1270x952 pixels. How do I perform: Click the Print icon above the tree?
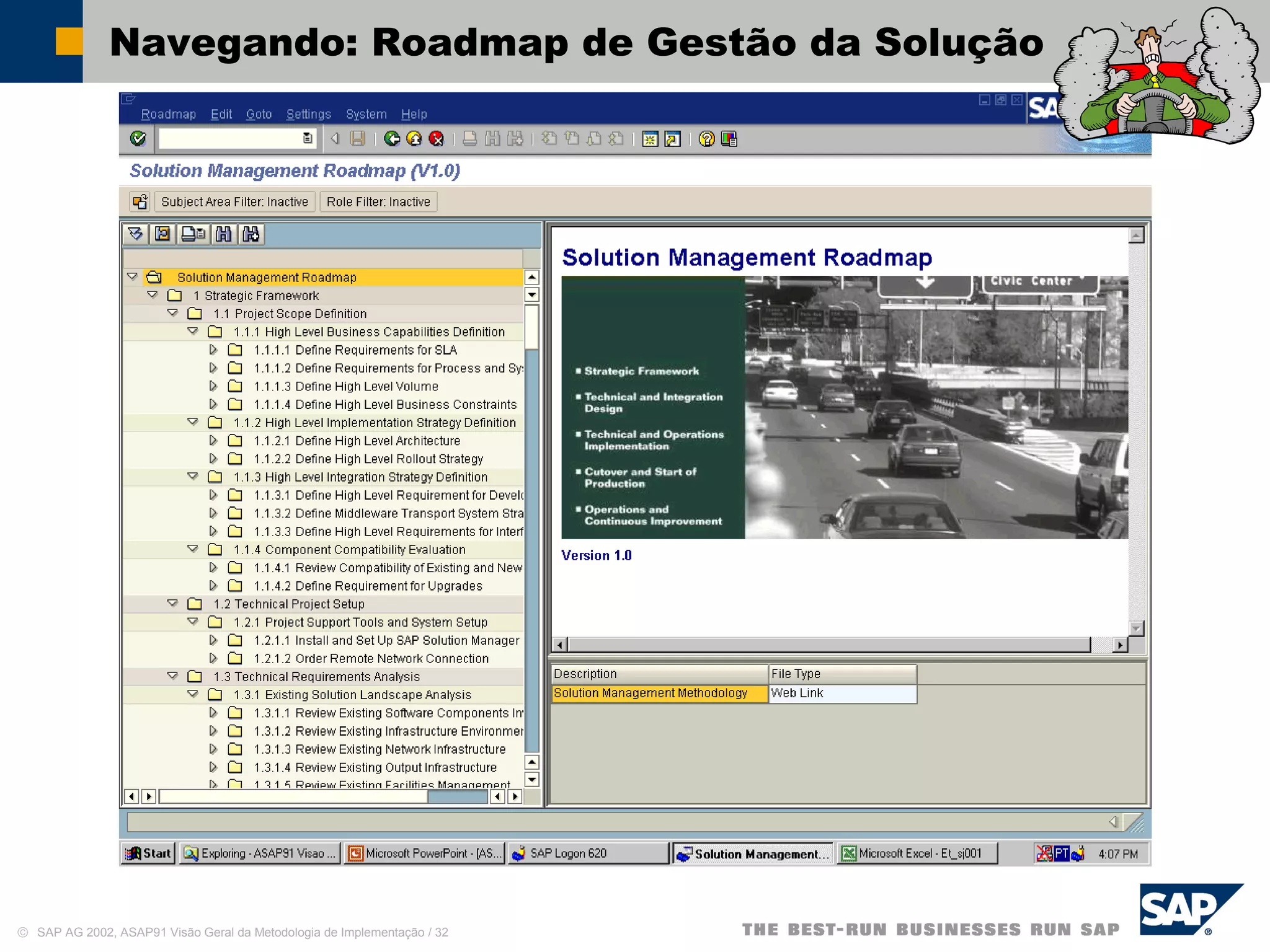tap(193, 234)
